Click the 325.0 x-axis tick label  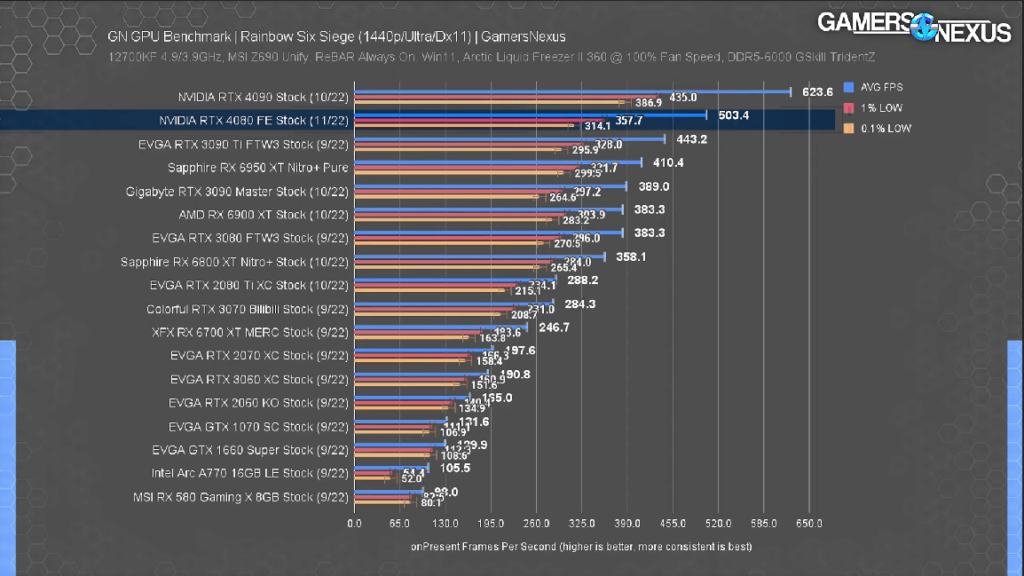[x=582, y=524]
